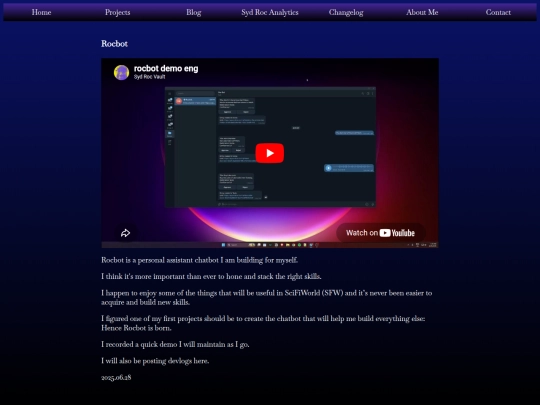Click the 'SciFiWorld (SFW)' paragraph text
Viewport: 540px width, 405px height.
267,298
